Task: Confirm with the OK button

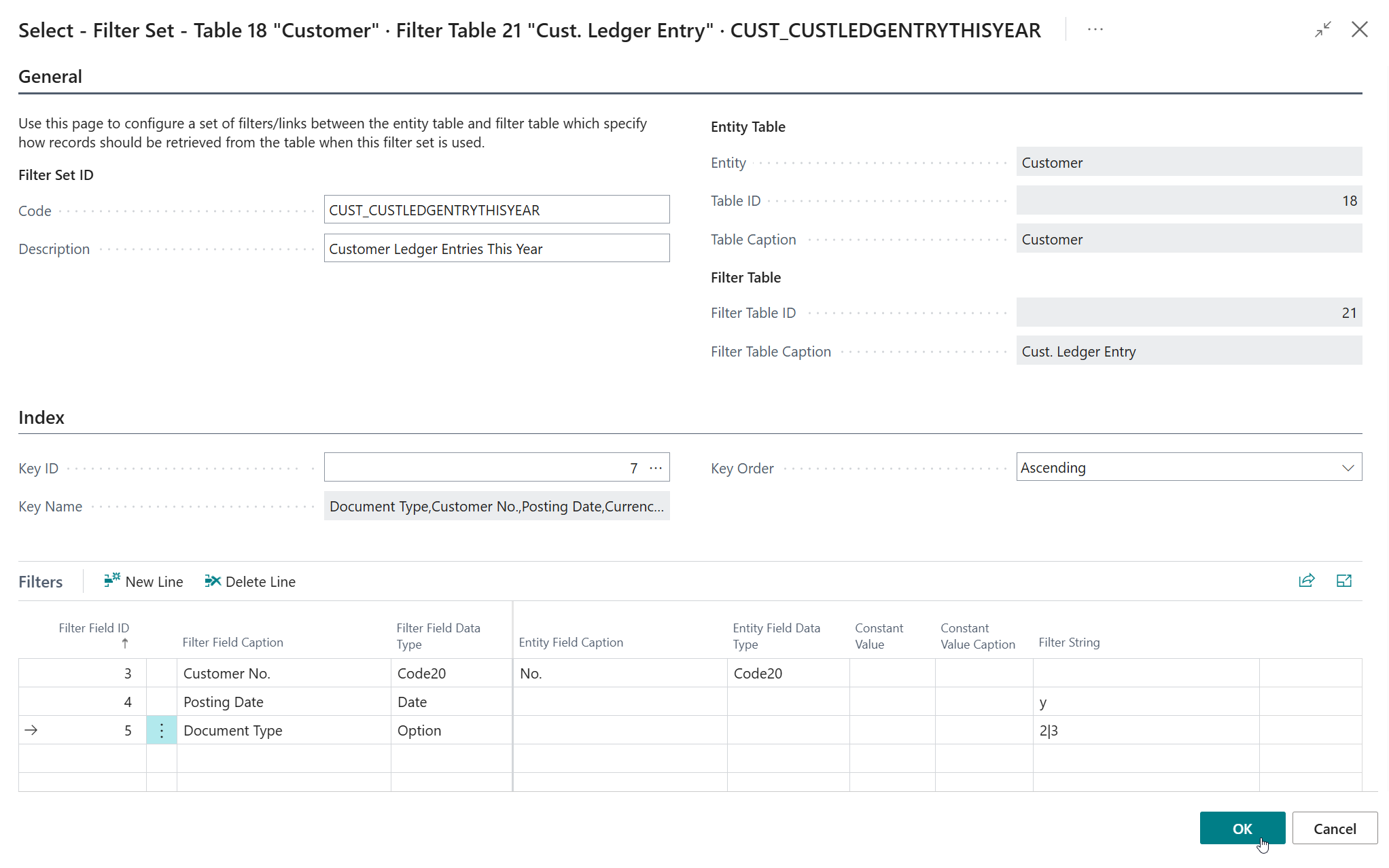Action: [x=1242, y=829]
